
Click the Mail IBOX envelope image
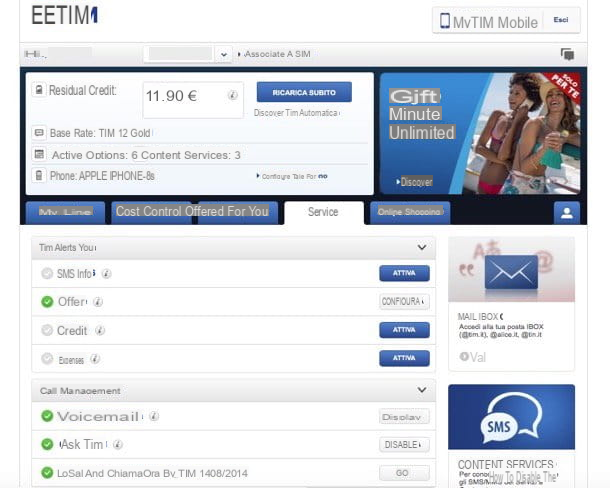pos(511,269)
